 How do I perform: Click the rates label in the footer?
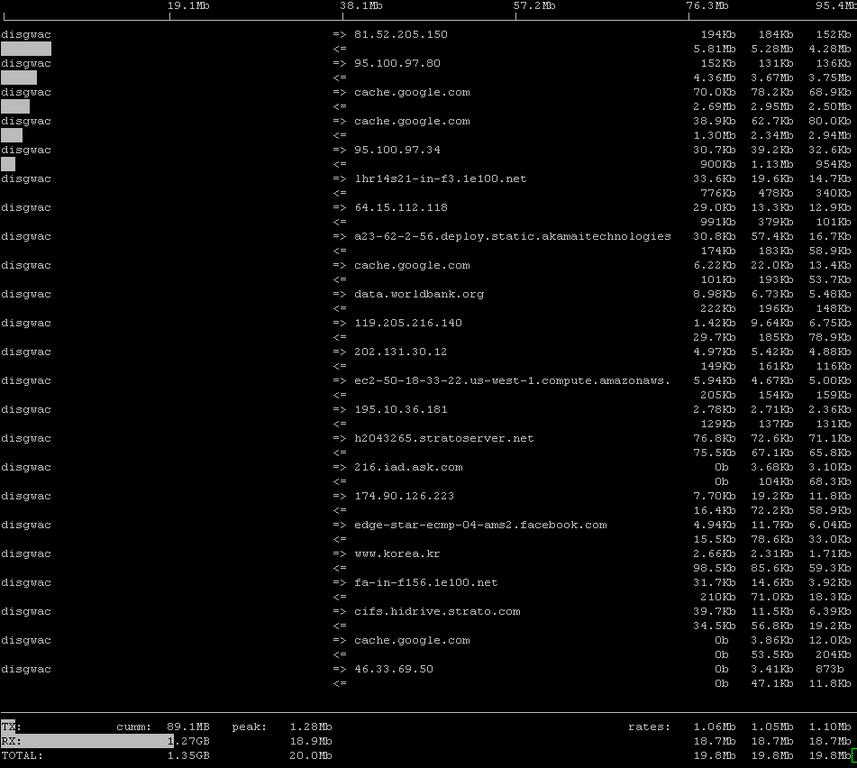[x=649, y=727]
